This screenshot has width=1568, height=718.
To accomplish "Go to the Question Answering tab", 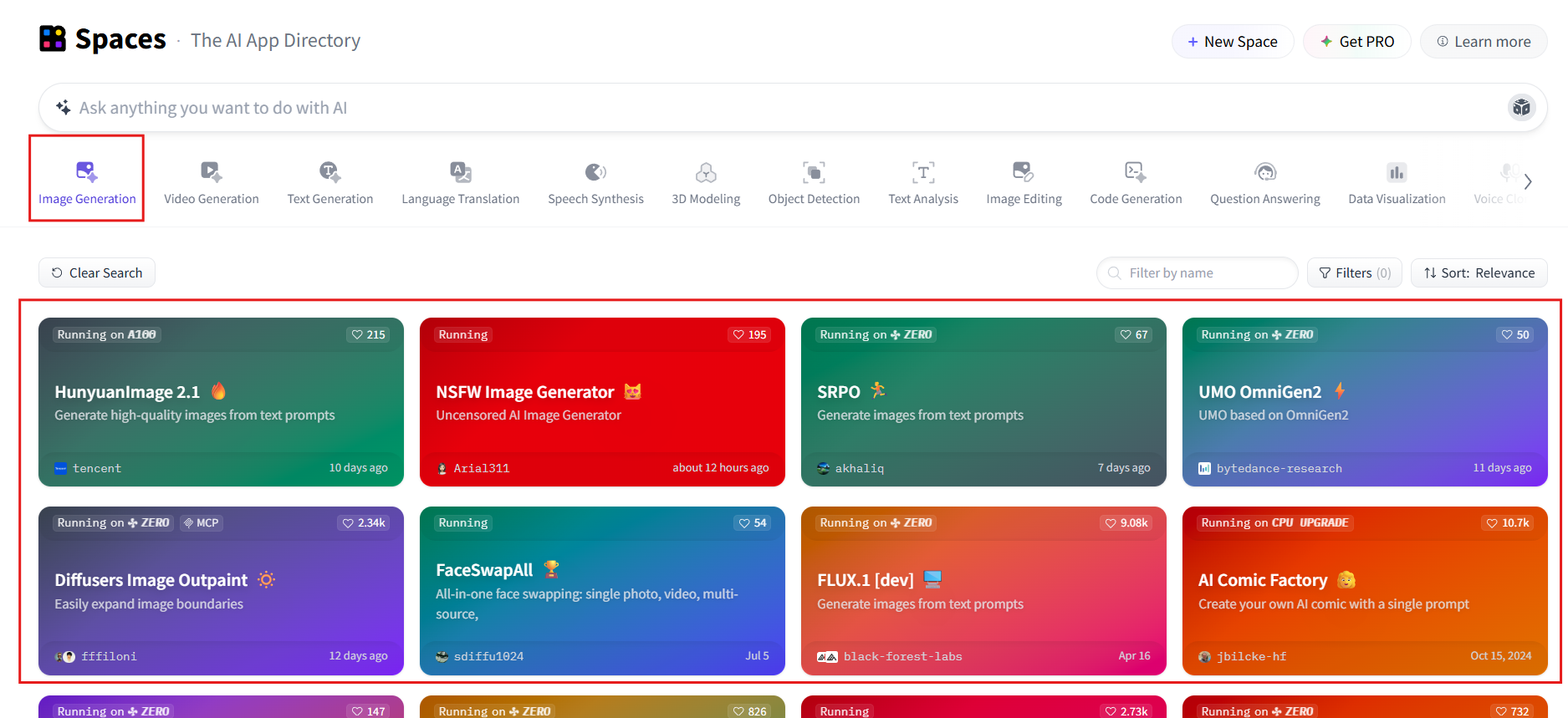I will (x=1265, y=182).
